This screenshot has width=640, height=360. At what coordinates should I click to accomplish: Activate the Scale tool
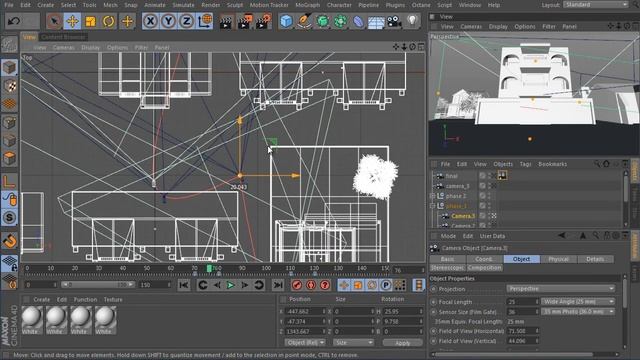pos(90,21)
